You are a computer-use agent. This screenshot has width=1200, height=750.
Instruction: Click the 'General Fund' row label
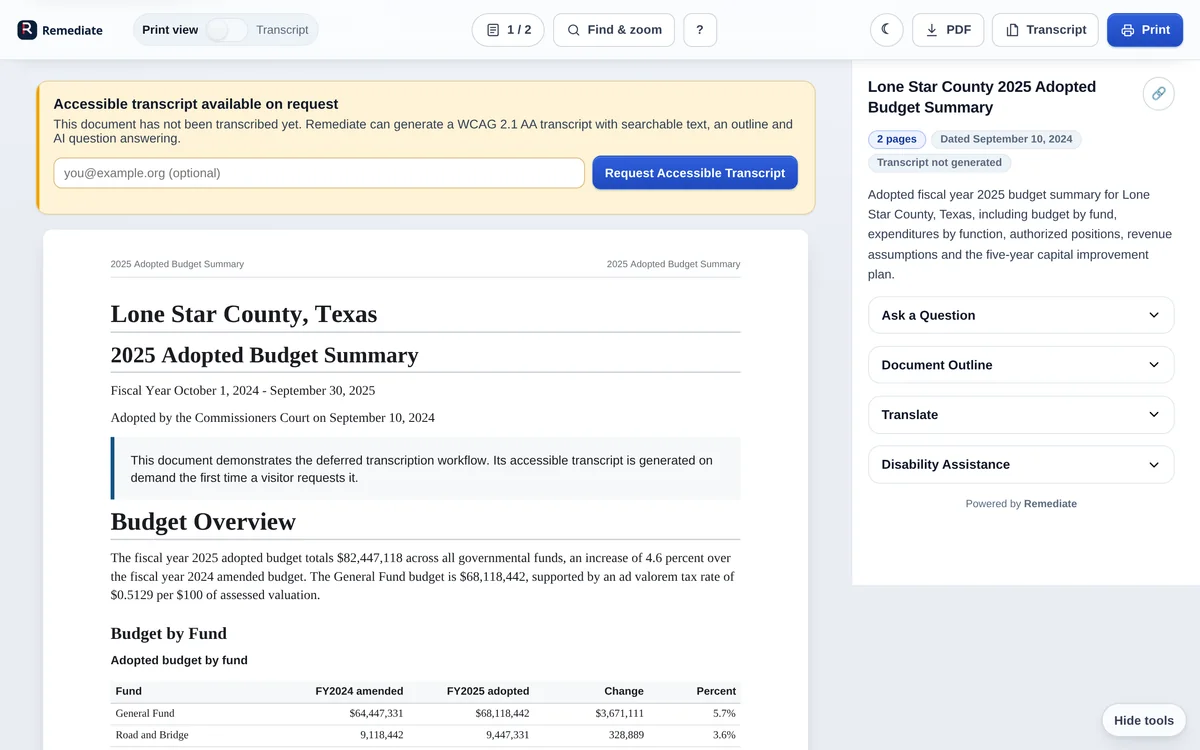(145, 713)
